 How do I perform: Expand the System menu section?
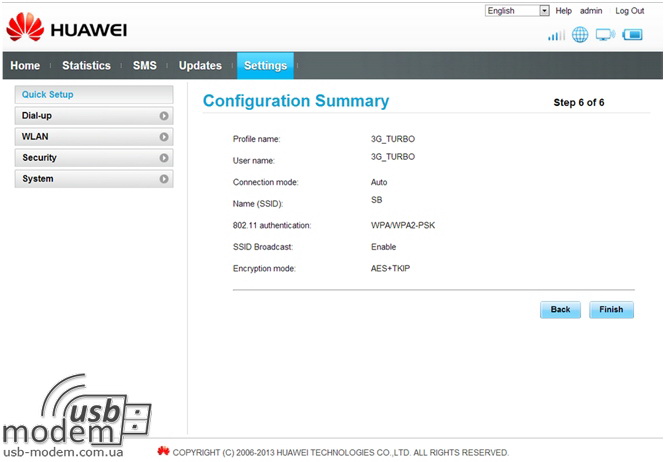pyautogui.click(x=94, y=179)
